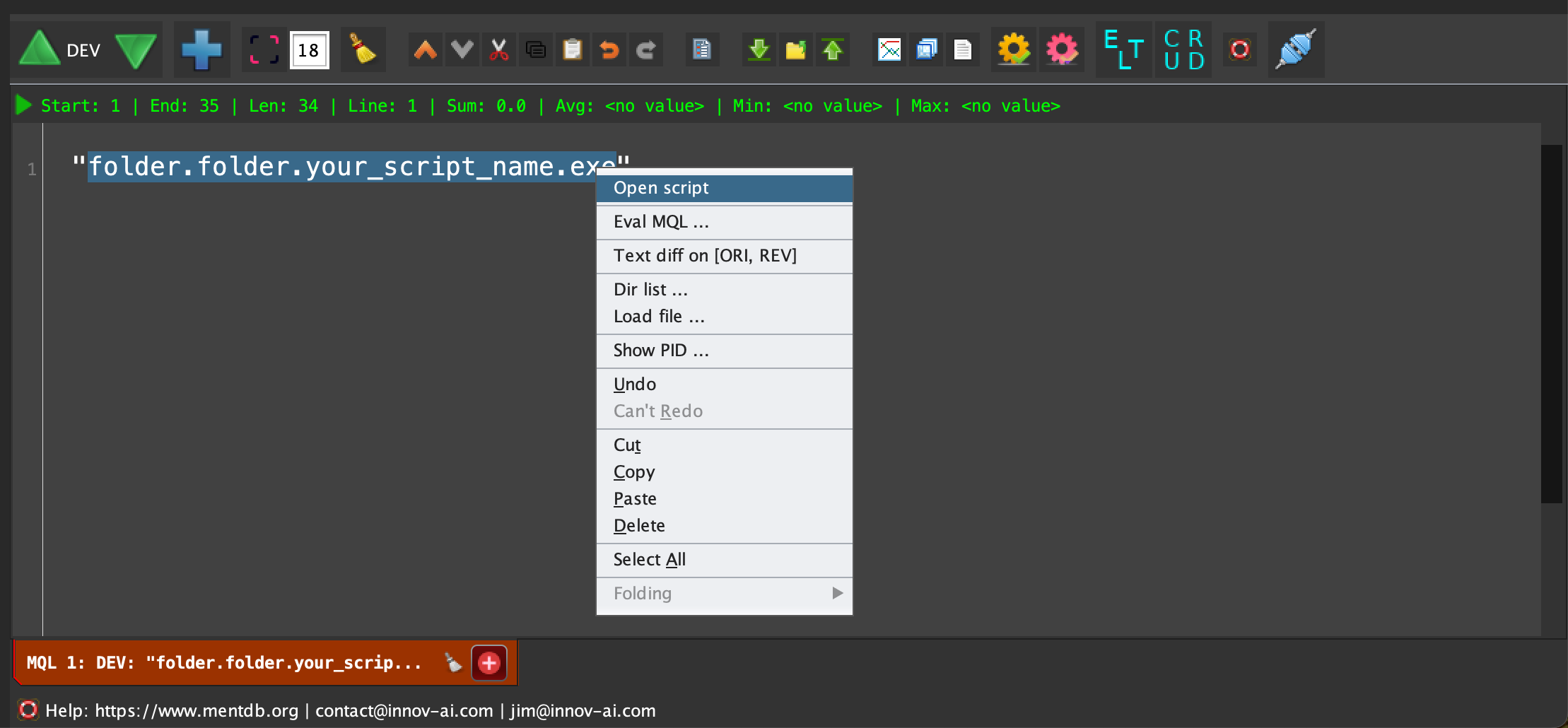Open the CRUD generator icon
This screenshot has height=728, width=1568.
click(x=1183, y=49)
